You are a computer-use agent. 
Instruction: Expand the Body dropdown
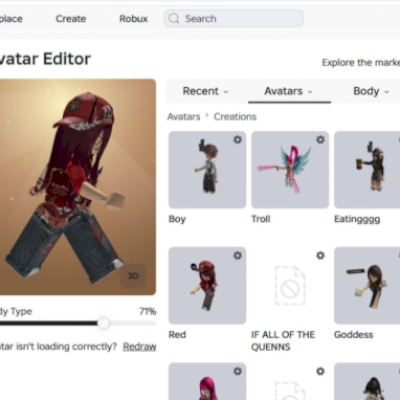click(x=371, y=91)
